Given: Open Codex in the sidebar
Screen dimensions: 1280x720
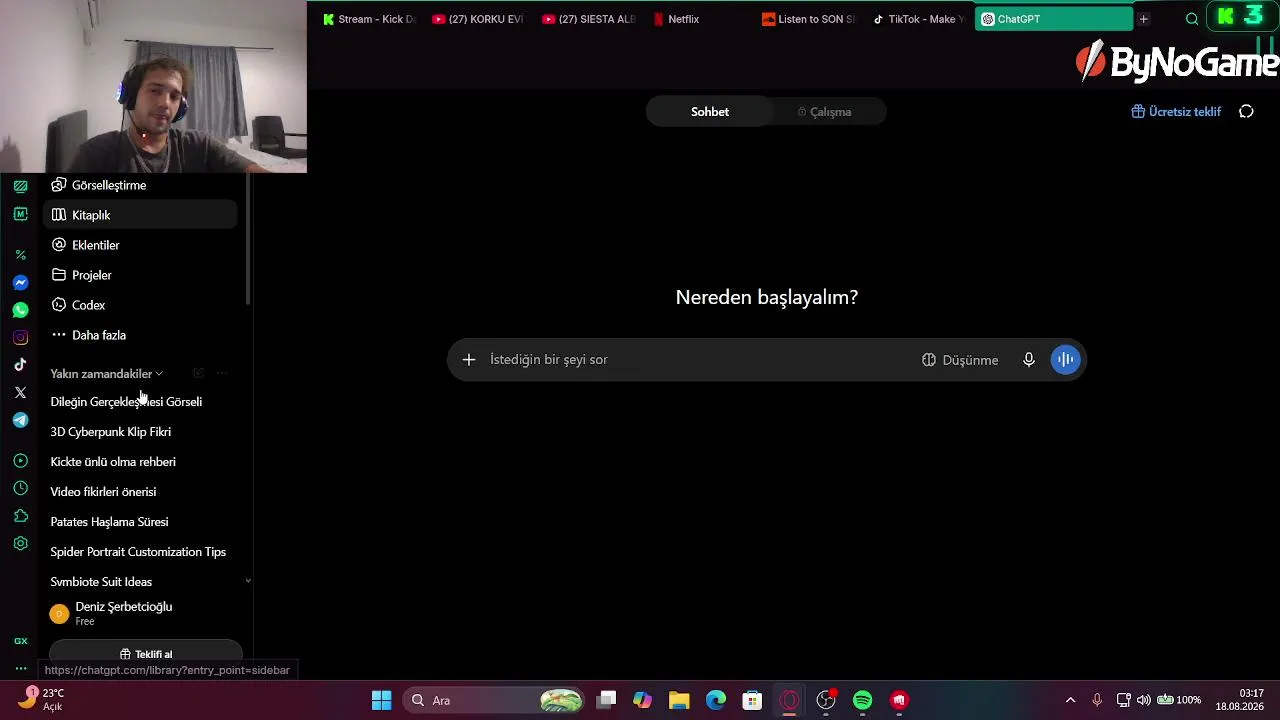Looking at the screenshot, I should pyautogui.click(x=140, y=305).
